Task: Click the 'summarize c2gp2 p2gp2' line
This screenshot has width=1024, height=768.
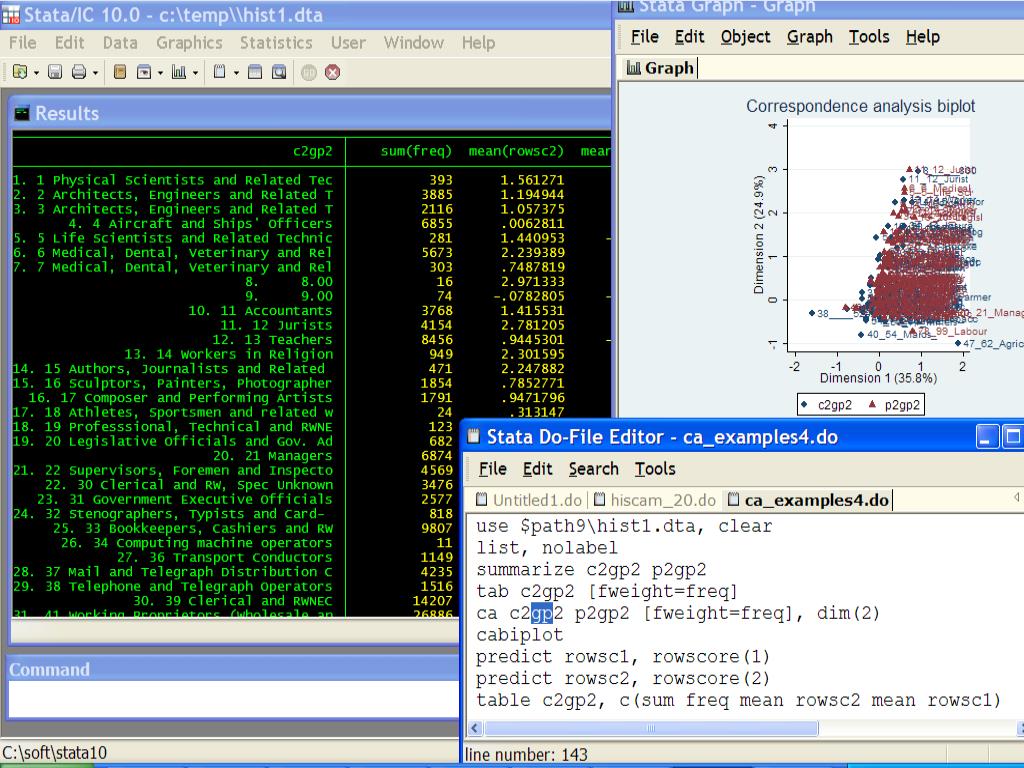Action: click(591, 569)
